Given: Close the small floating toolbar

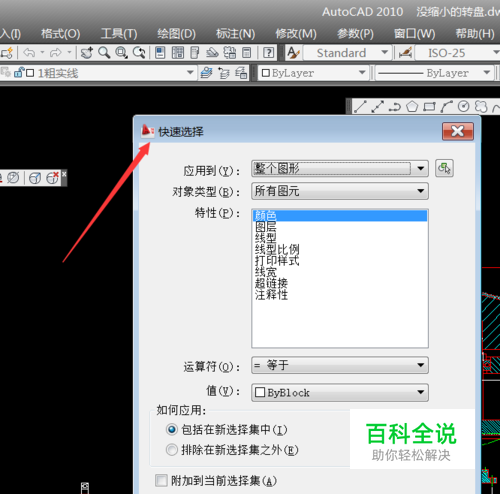Looking at the screenshot, I should point(64,174).
